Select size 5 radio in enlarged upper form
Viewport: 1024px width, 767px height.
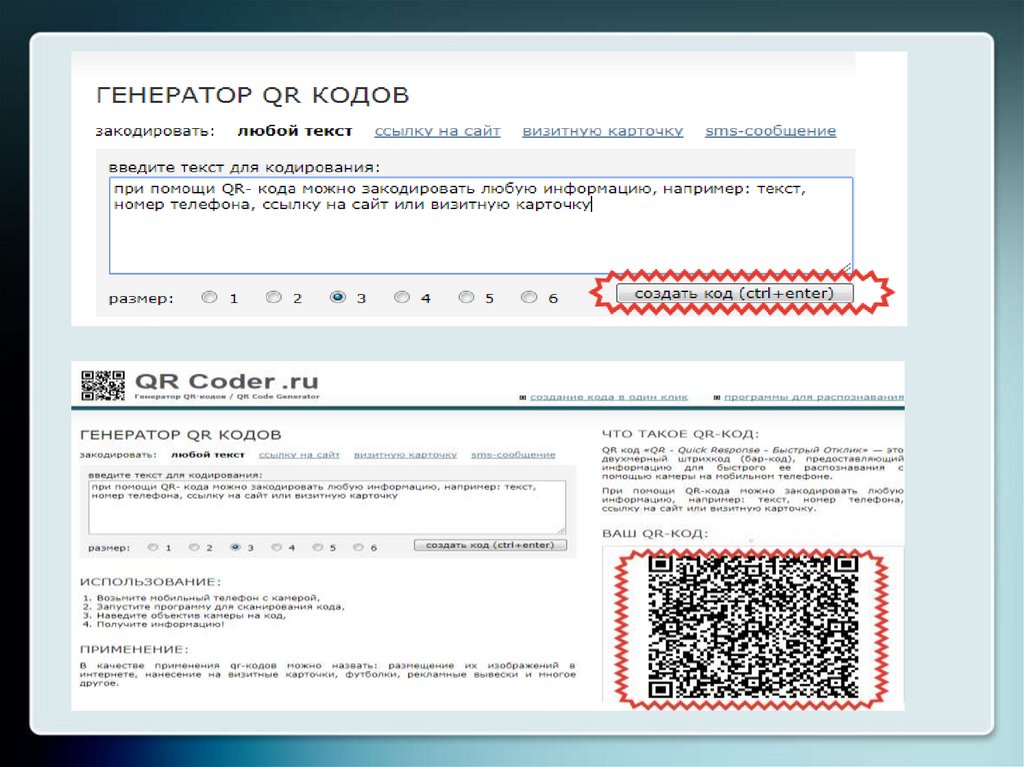tap(466, 297)
